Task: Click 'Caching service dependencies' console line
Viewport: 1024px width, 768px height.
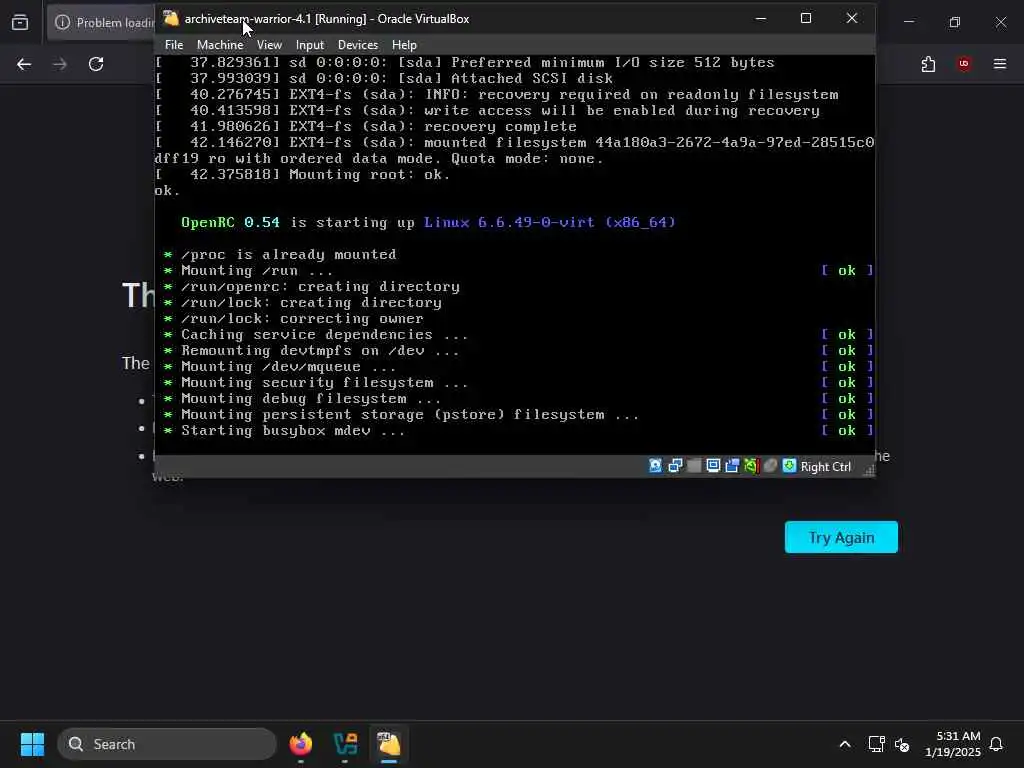Action: point(325,334)
